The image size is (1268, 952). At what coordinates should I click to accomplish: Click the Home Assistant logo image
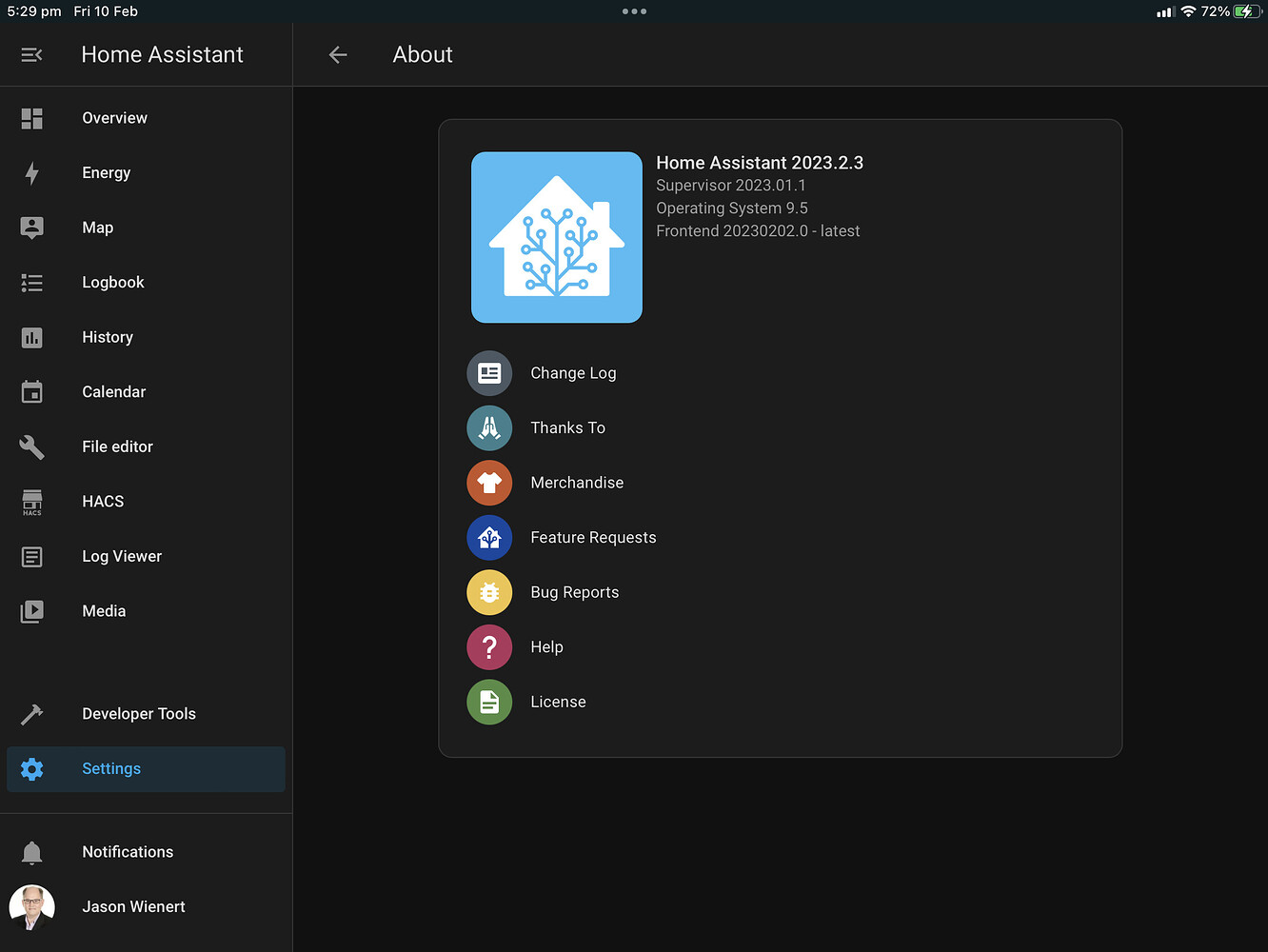tap(556, 237)
